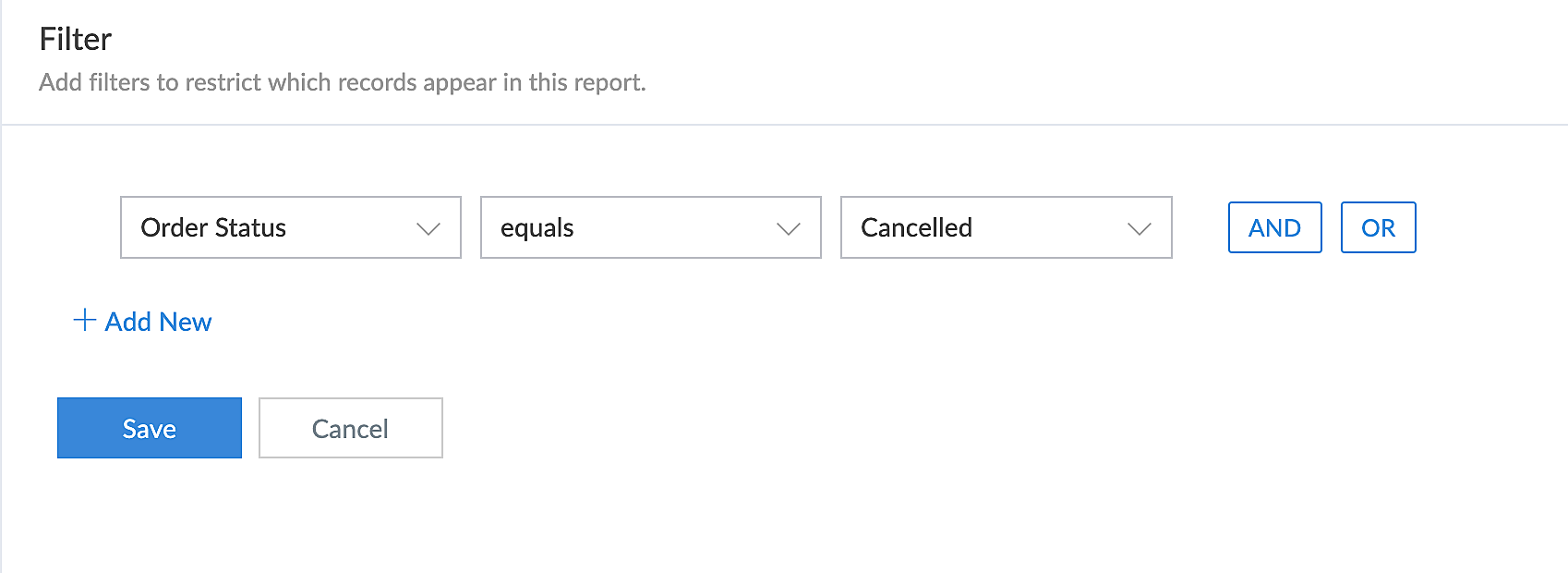This screenshot has width=1568, height=573.
Task: Click the Filter heading title
Action: (x=76, y=39)
